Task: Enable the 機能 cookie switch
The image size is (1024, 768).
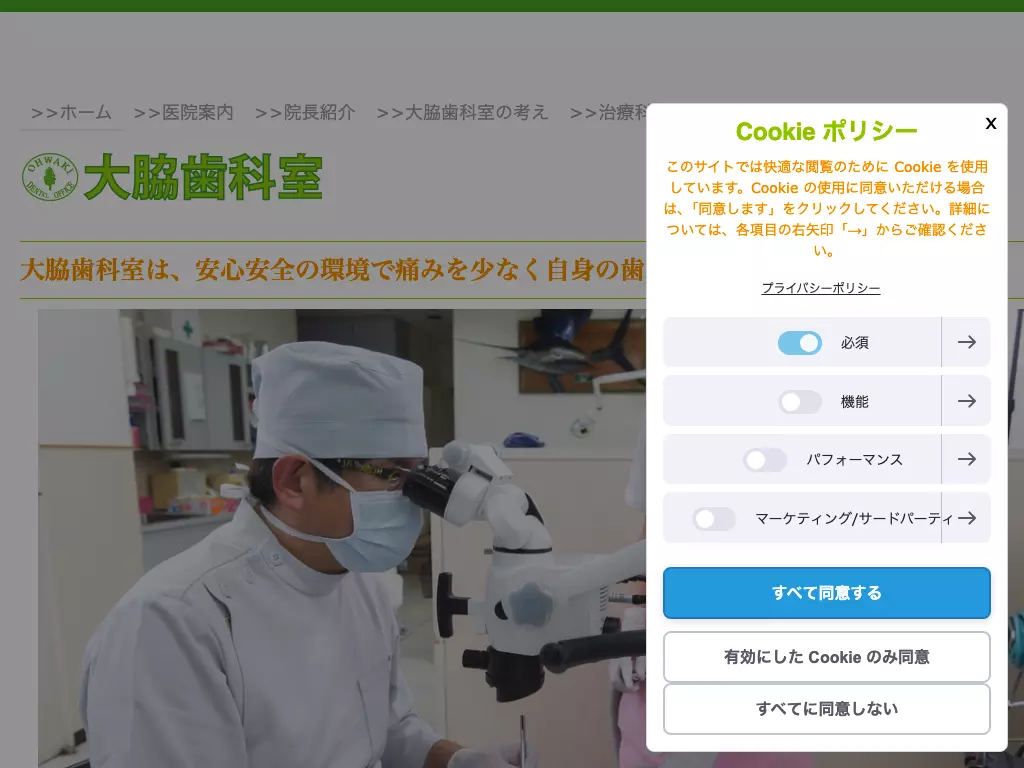Action: point(799,402)
